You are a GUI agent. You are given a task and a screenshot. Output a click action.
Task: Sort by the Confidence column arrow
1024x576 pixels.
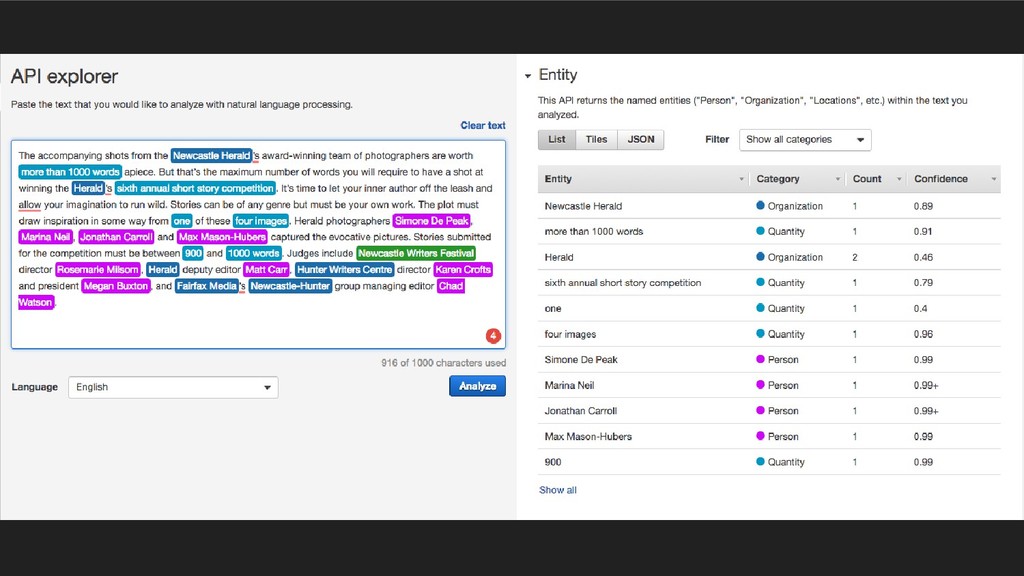click(x=994, y=179)
